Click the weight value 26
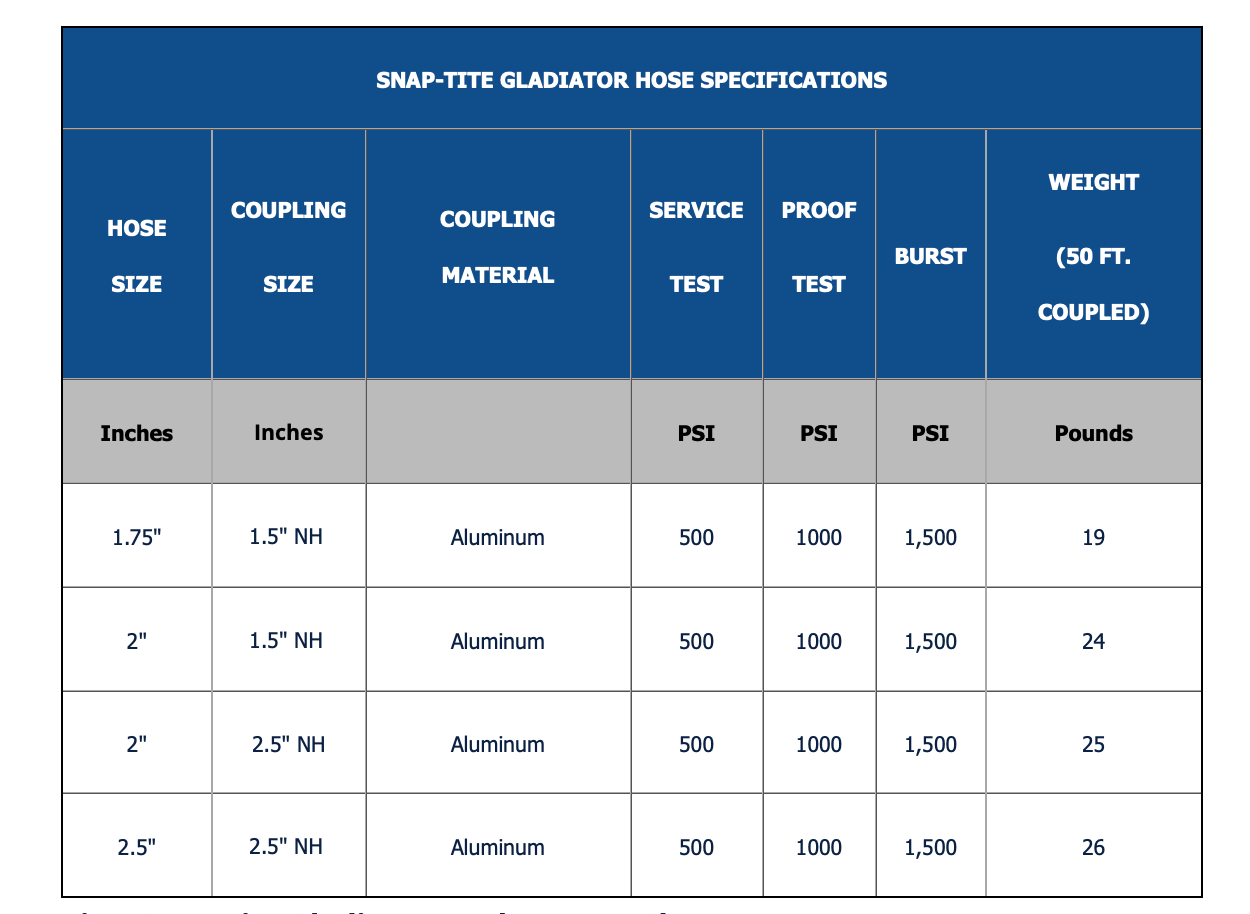The image size is (1250, 914). [1093, 847]
